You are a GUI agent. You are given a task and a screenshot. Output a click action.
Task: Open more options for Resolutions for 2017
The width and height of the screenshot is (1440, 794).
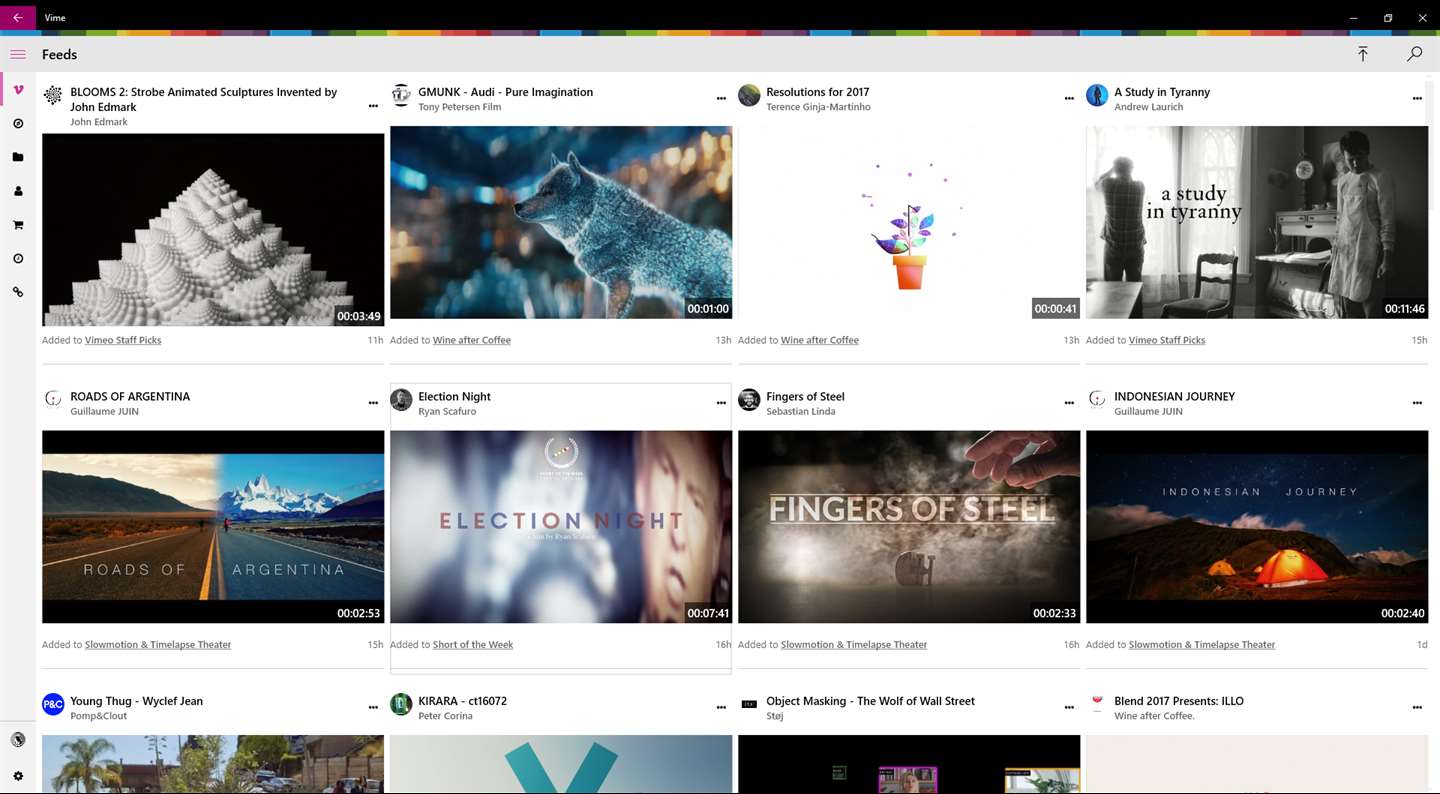point(1069,98)
